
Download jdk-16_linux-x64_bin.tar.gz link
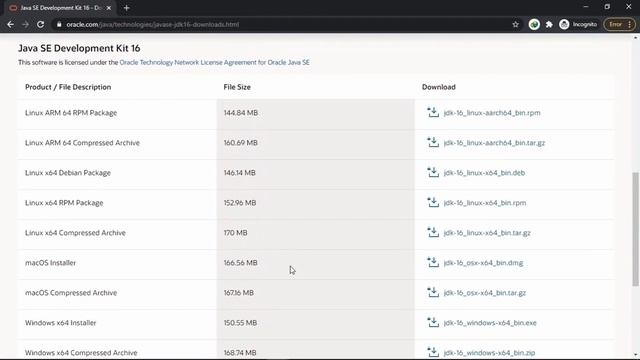point(487,233)
